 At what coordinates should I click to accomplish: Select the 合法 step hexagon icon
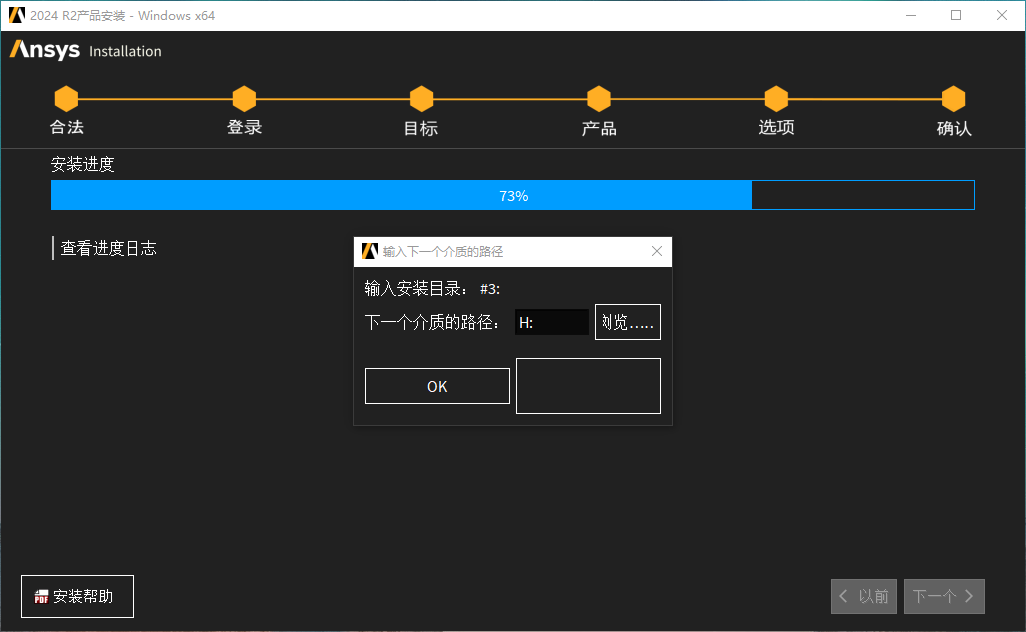click(66, 97)
